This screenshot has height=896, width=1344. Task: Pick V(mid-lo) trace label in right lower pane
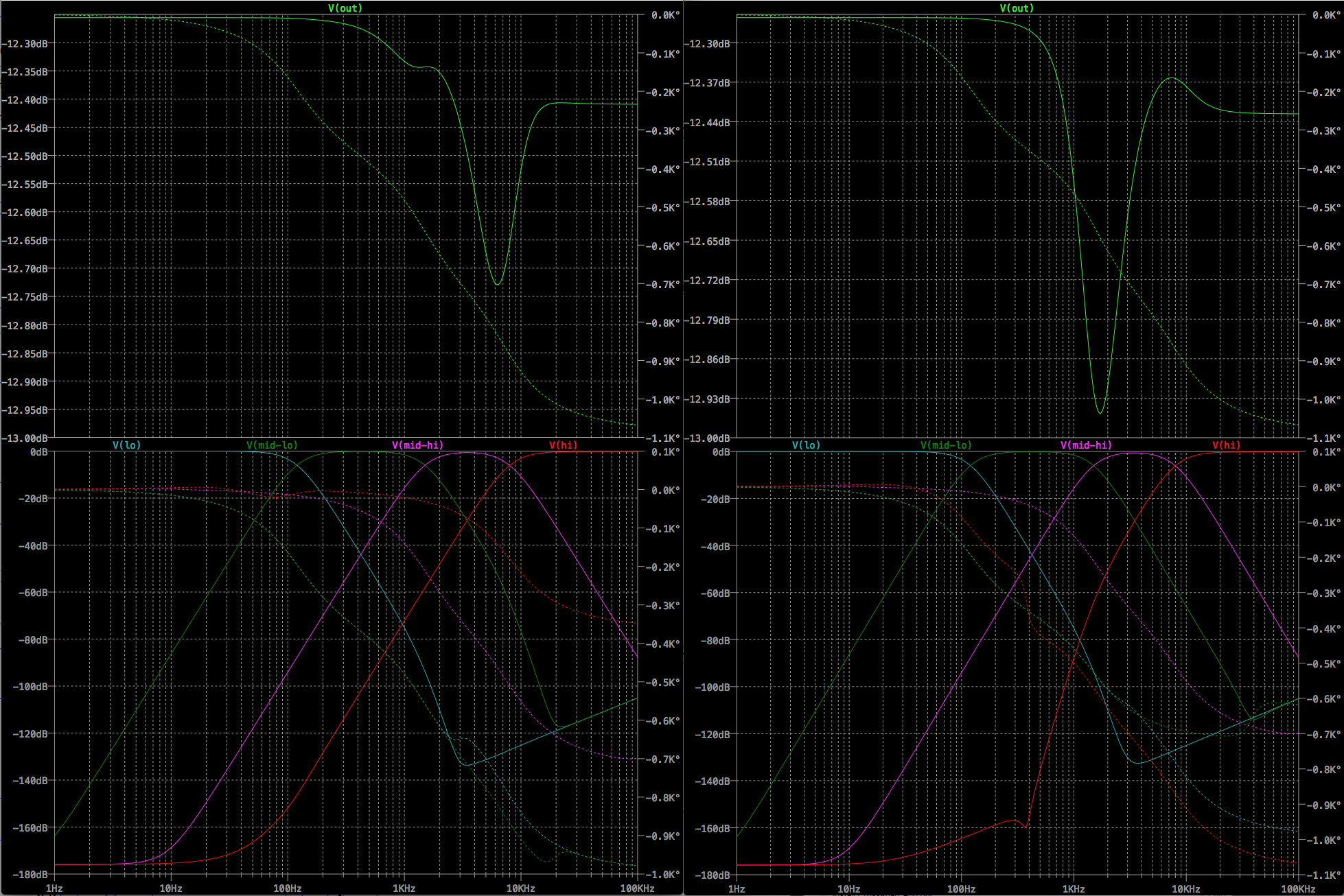pos(946,445)
